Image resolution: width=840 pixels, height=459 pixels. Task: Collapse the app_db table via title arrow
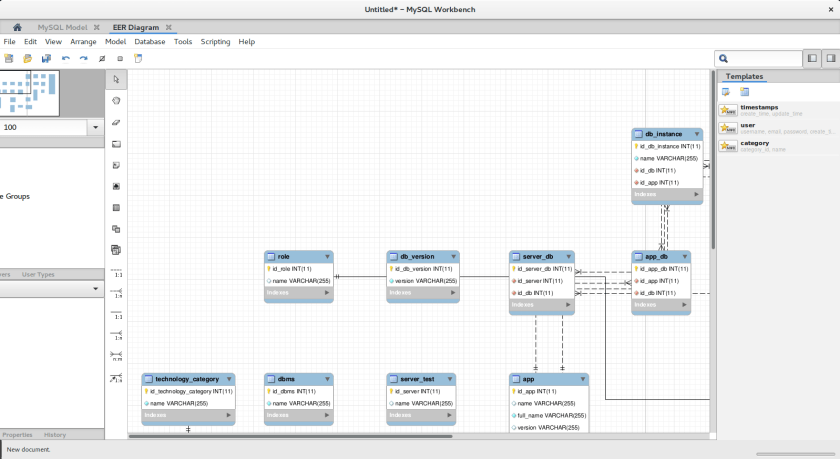[685, 257]
